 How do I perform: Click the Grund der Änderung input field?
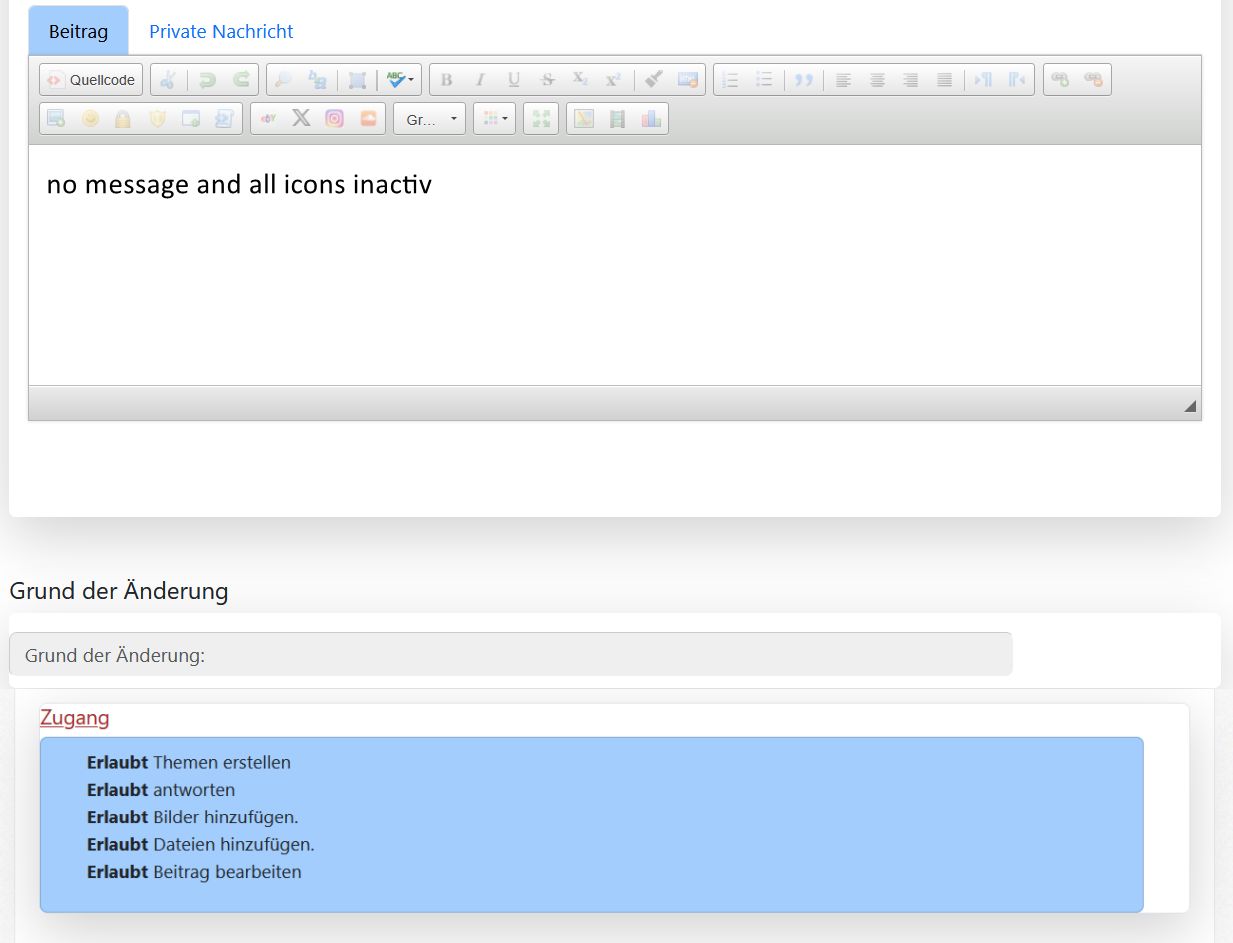[x=510, y=655]
